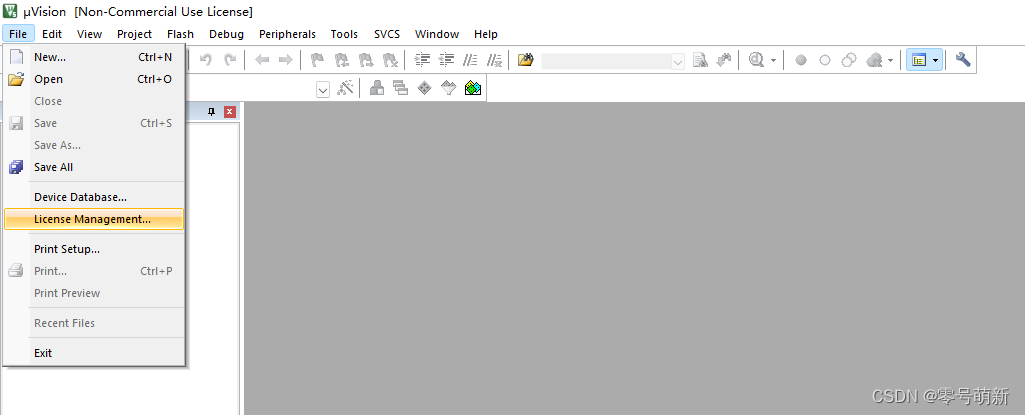Click the Navigate Backwards arrow icon
Screen dimensions: 1025x415
[262, 60]
